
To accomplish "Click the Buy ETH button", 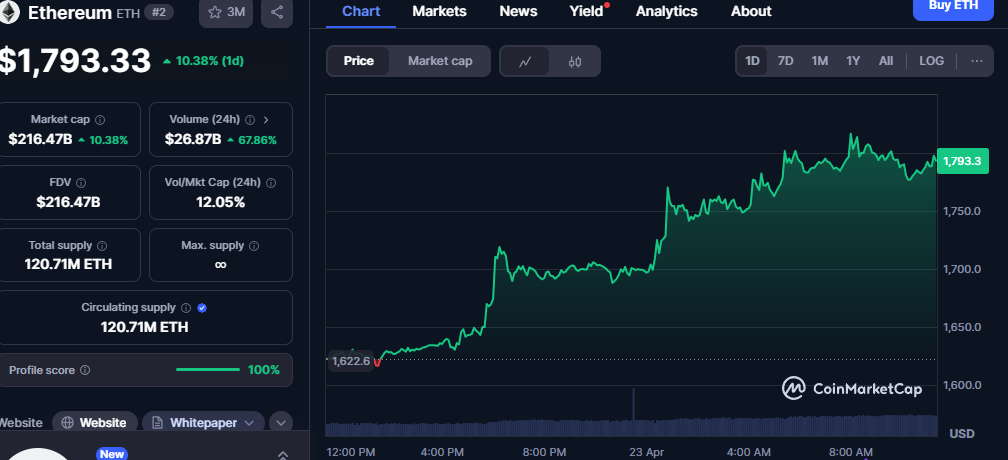I will point(953,8).
